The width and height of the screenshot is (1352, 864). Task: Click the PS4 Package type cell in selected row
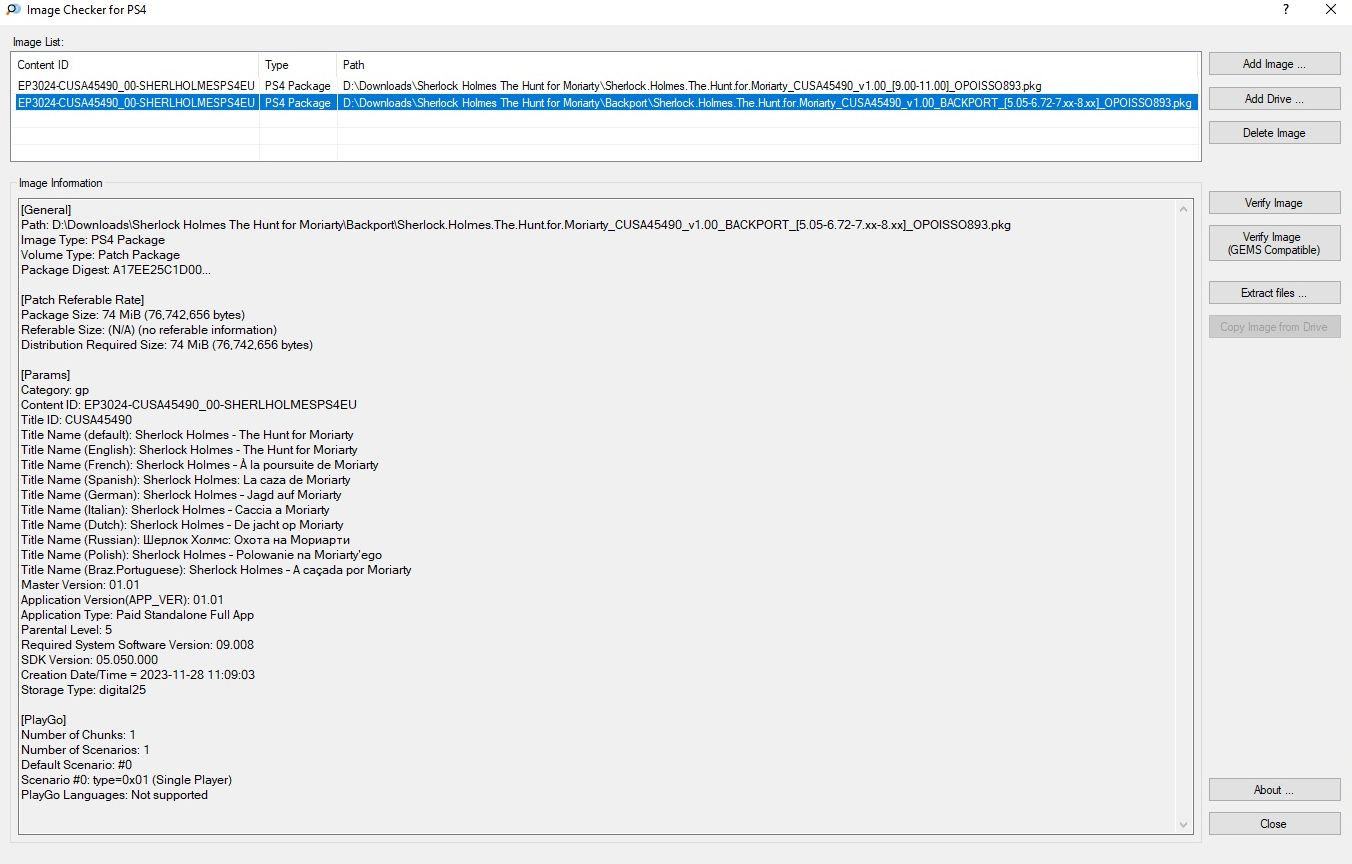(298, 102)
